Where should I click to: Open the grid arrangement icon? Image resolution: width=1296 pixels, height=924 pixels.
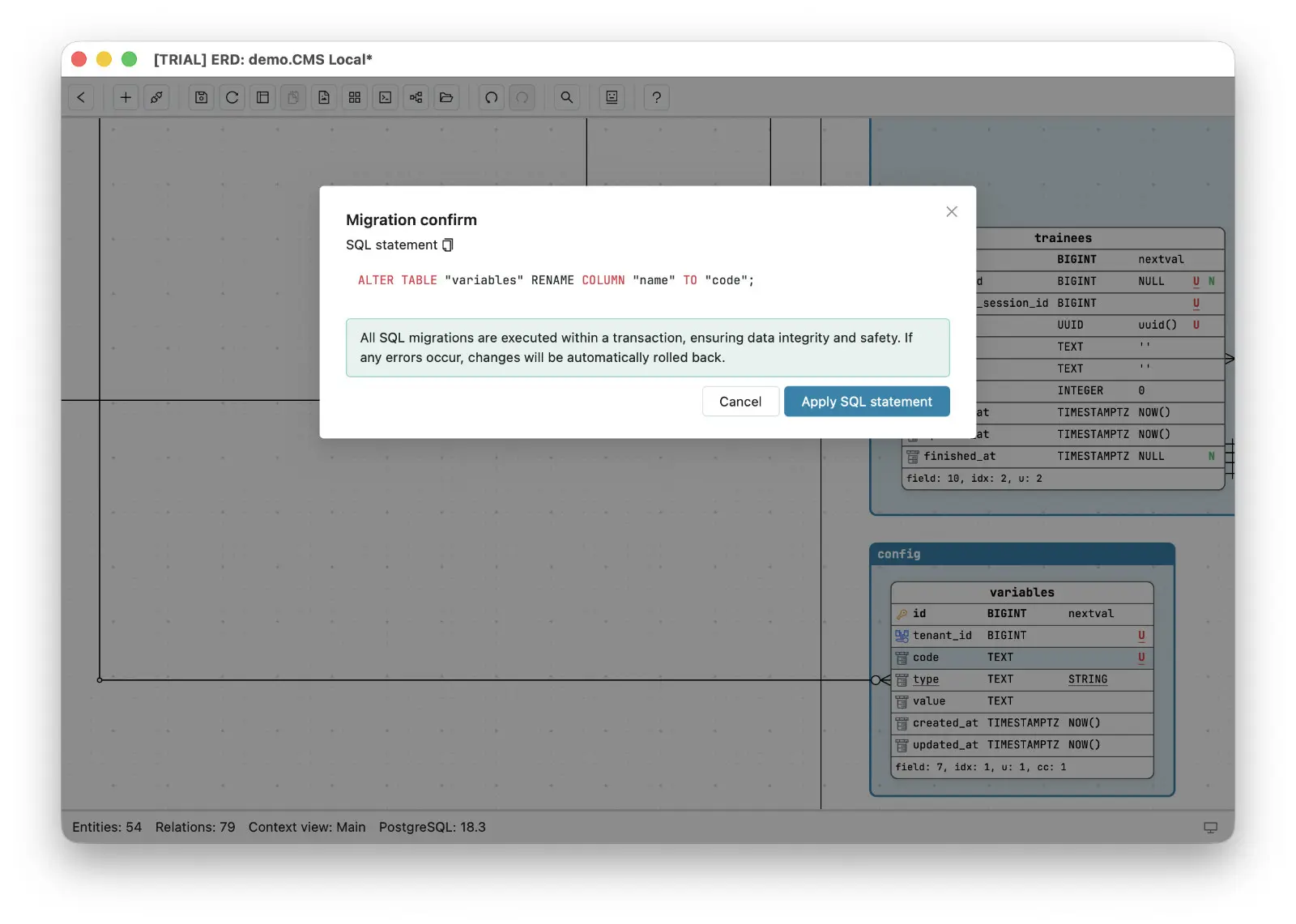[355, 97]
